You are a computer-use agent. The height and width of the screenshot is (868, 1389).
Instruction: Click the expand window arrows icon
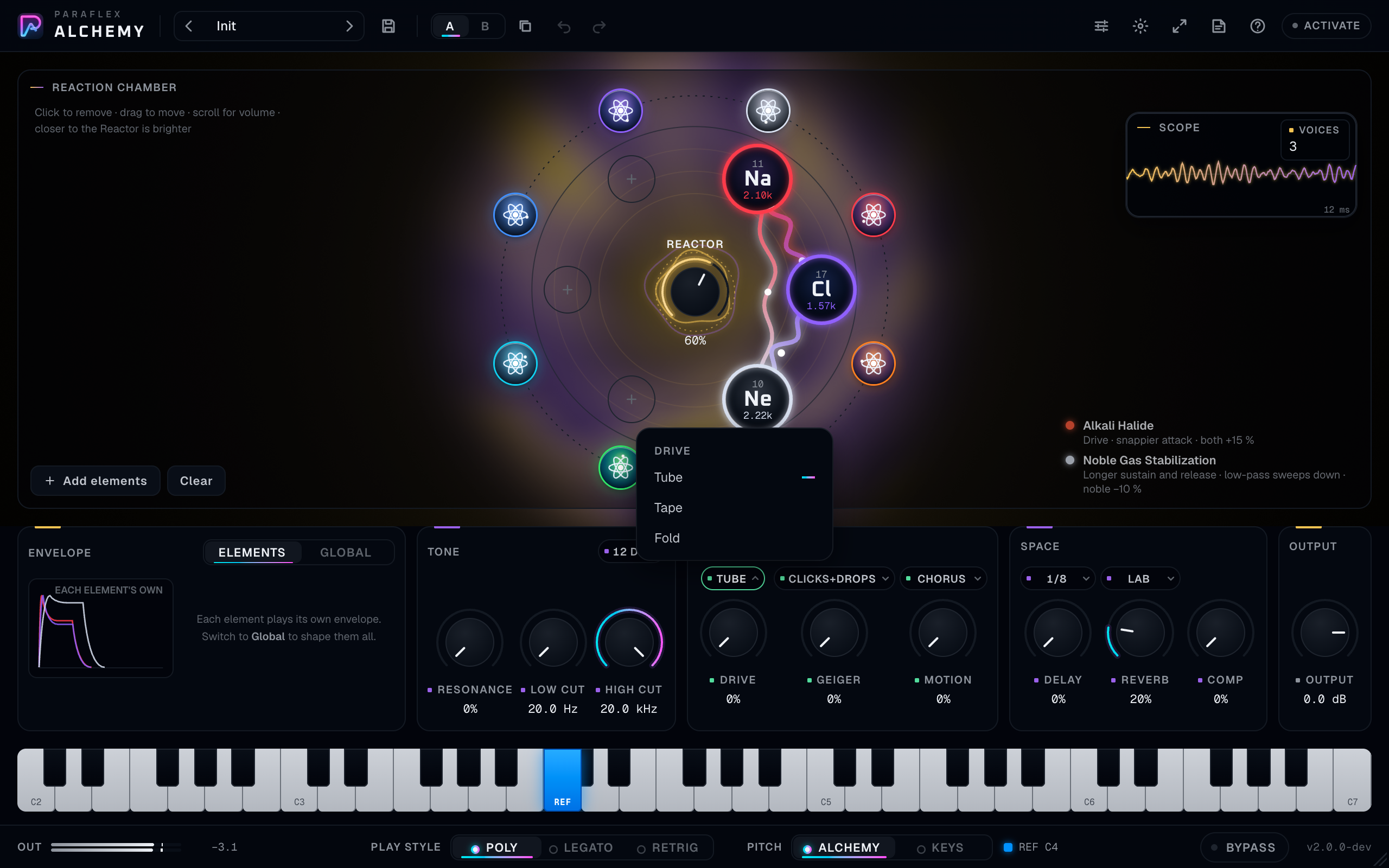click(1180, 26)
